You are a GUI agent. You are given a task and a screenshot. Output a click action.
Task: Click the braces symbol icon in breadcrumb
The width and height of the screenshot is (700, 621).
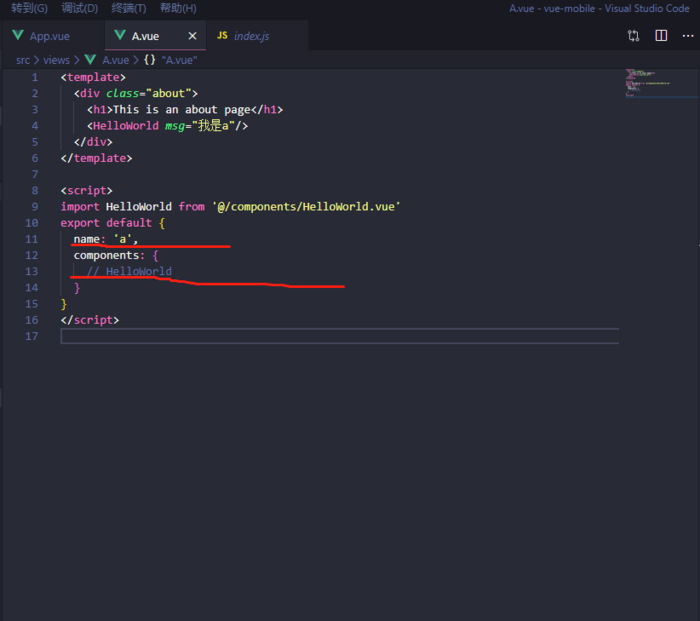[x=150, y=59]
